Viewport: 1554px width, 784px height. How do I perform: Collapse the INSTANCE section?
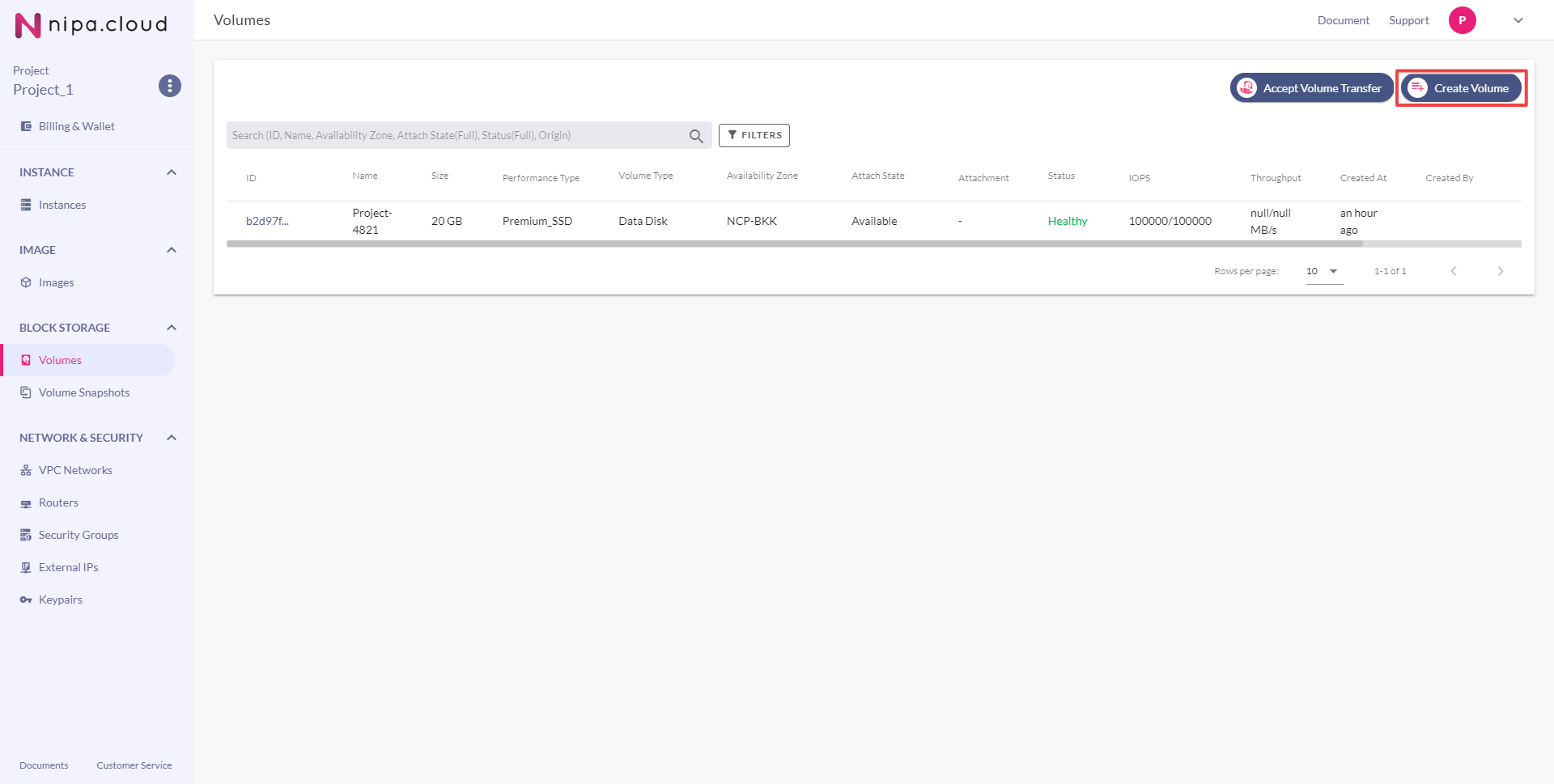point(172,172)
